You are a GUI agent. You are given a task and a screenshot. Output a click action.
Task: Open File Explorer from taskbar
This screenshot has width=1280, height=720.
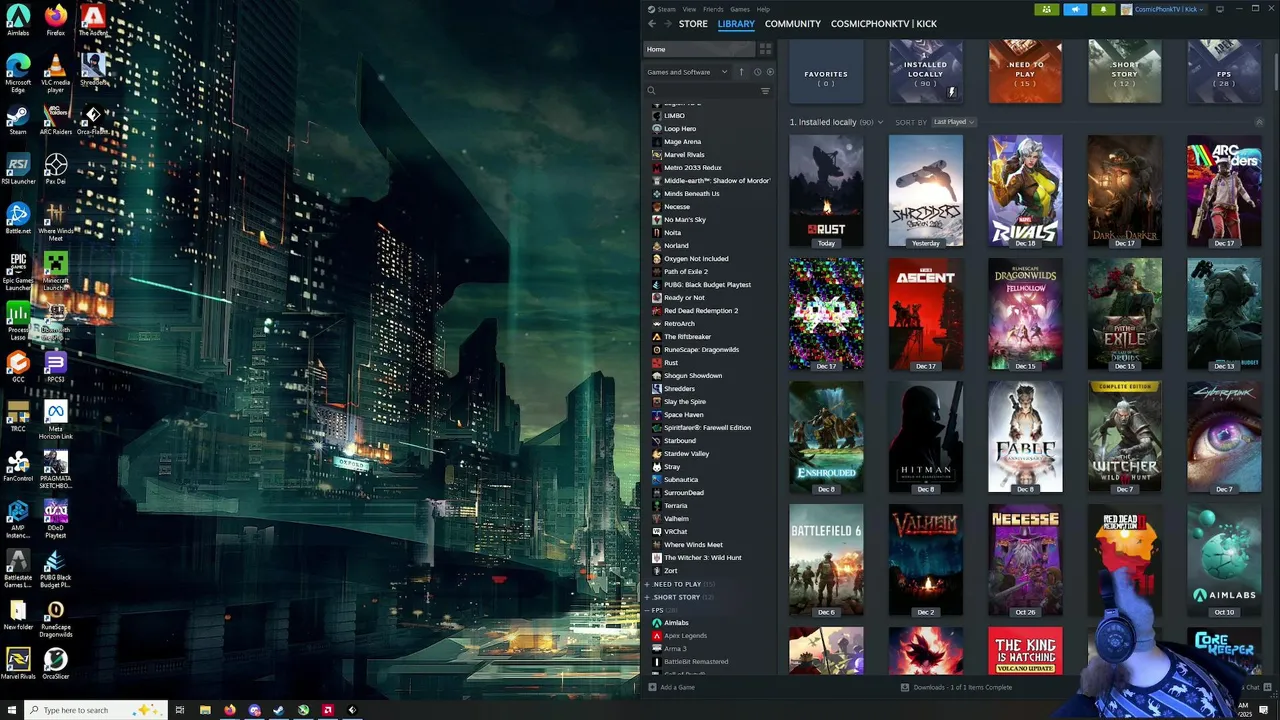[x=205, y=710]
